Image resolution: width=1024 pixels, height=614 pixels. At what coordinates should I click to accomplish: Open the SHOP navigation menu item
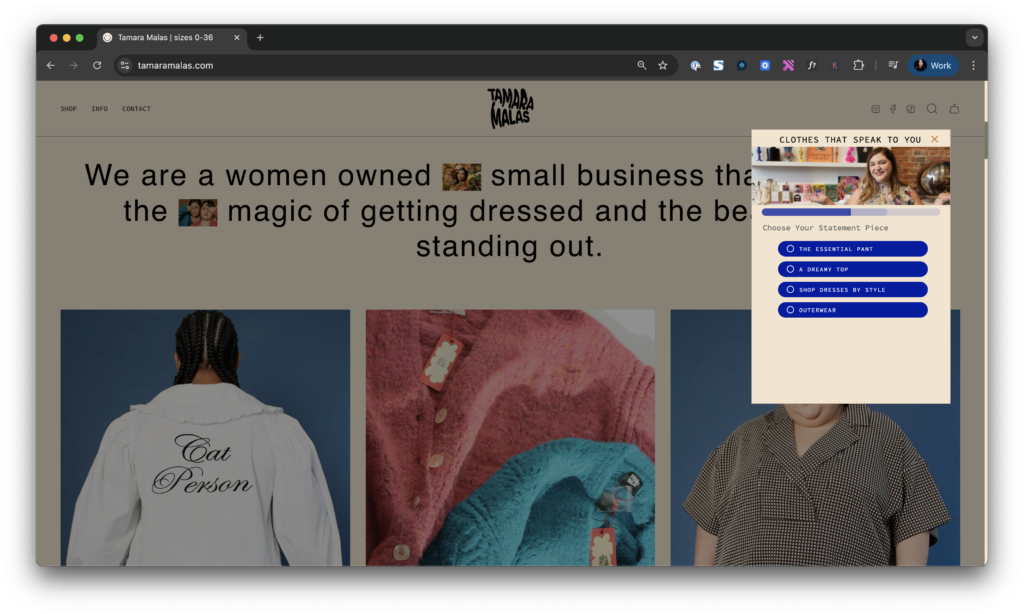pos(68,109)
